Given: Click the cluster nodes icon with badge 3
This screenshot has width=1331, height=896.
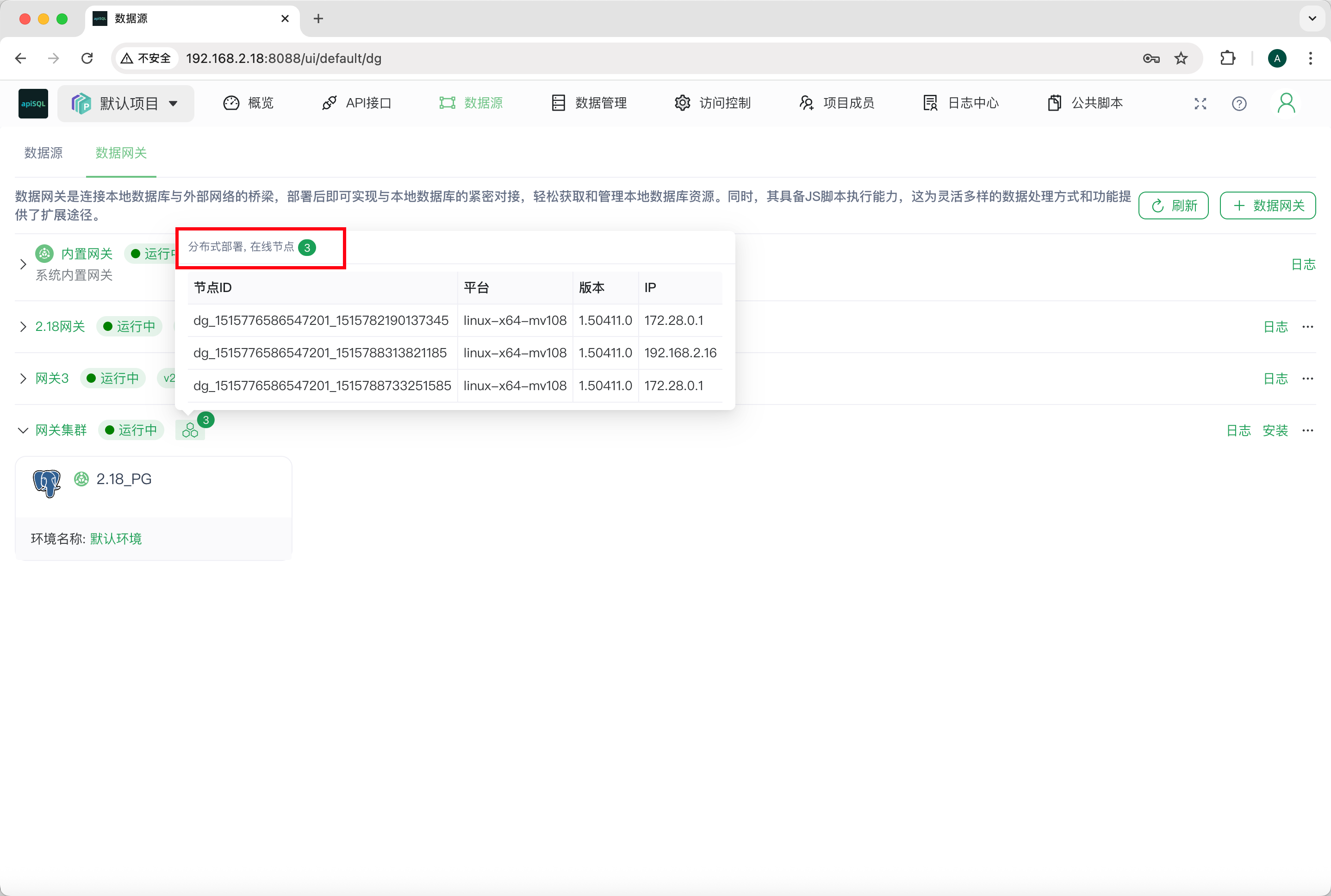Looking at the screenshot, I should (190, 430).
